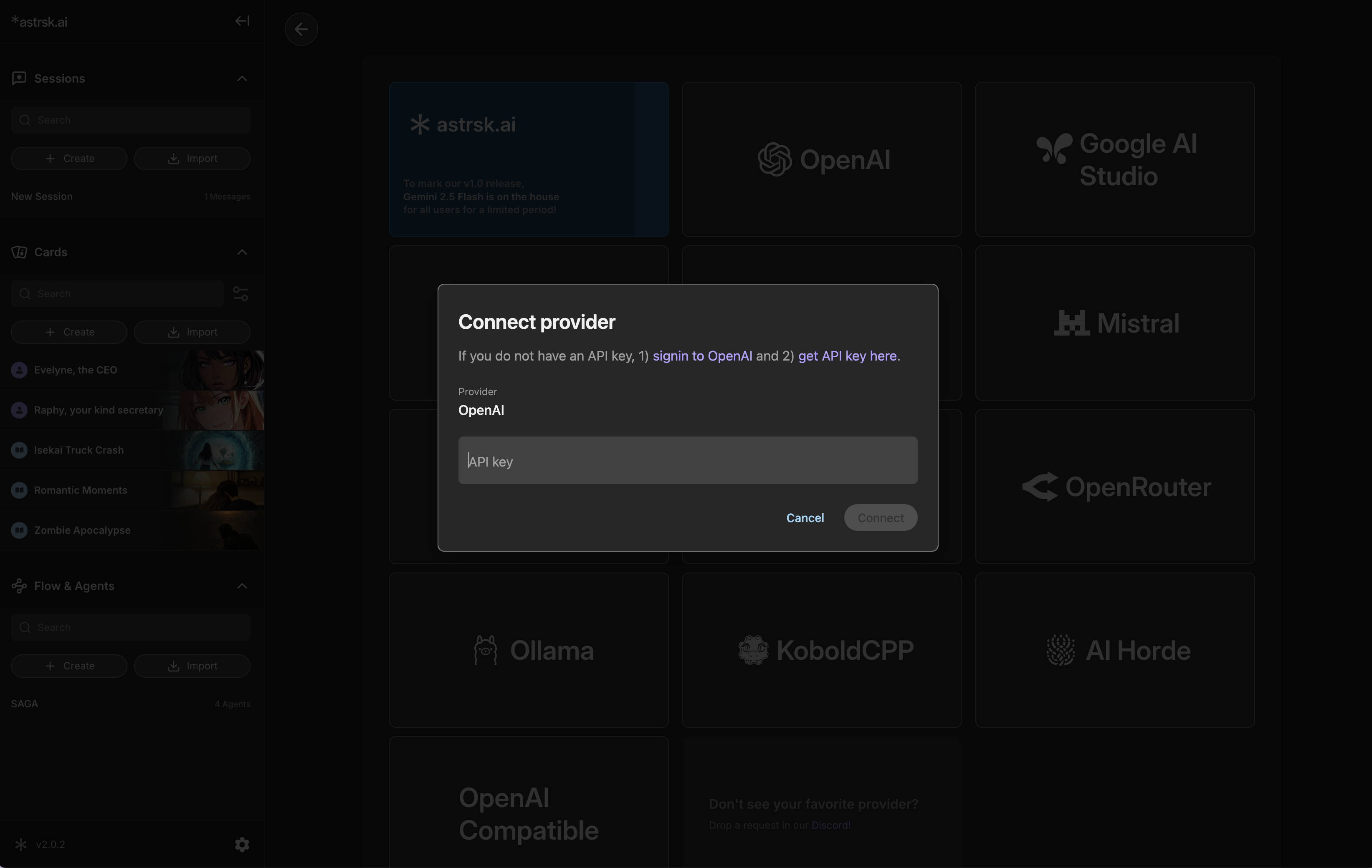Click the v2.0.2 version label
Image resolution: width=1372 pixels, height=868 pixels.
(x=50, y=844)
